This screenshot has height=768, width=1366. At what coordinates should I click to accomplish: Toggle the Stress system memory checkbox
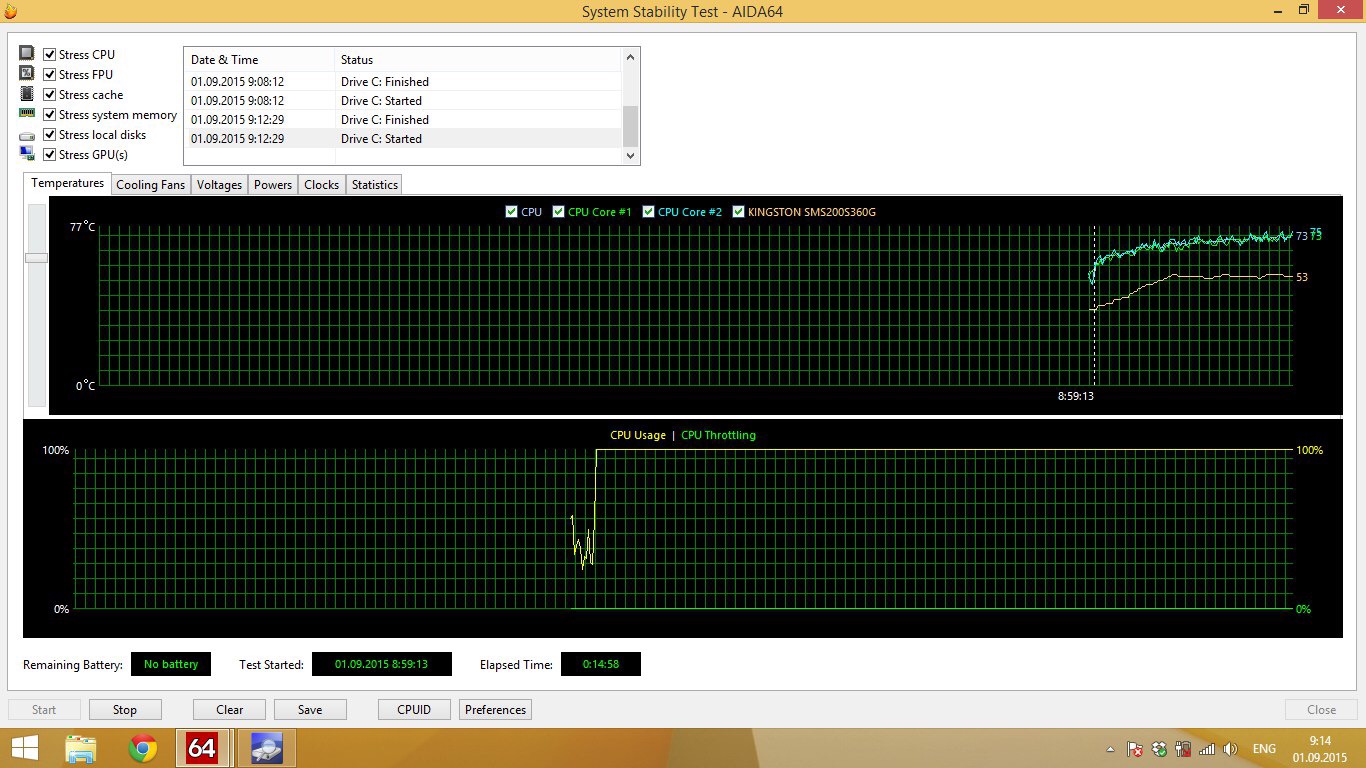[x=50, y=114]
